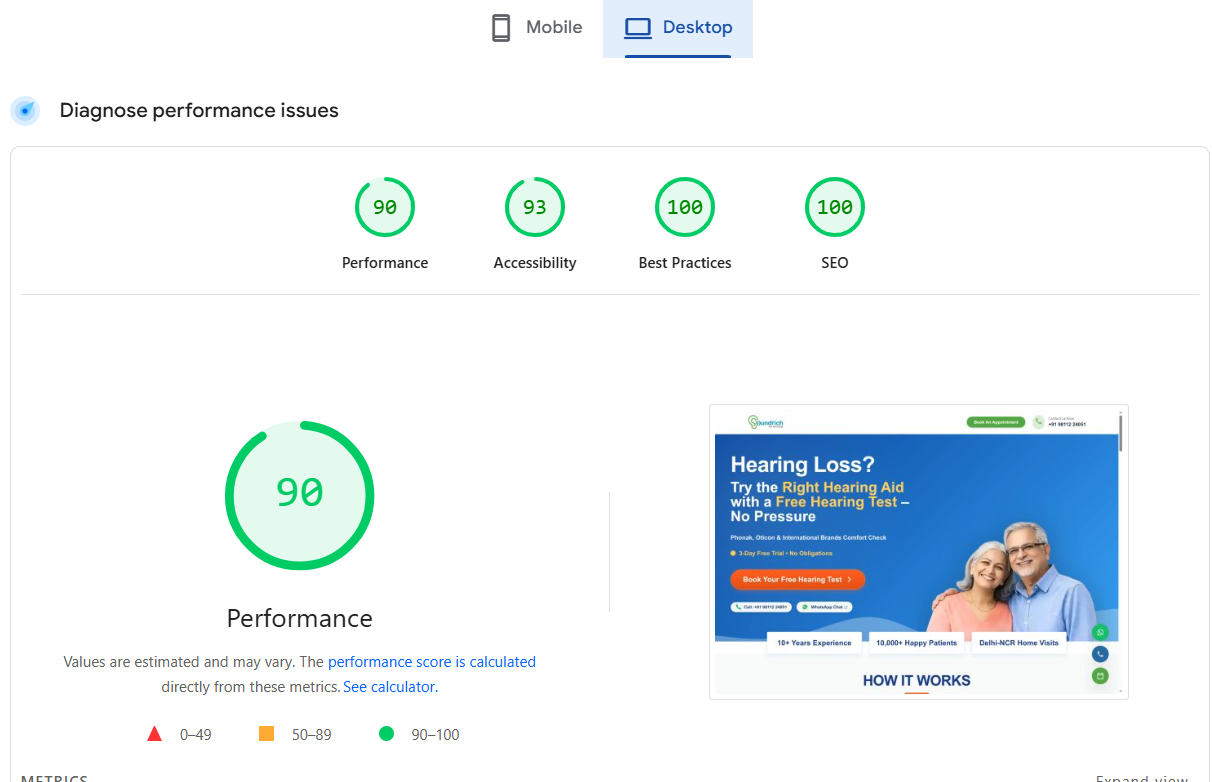Click 'Expand view' at the bottom right

pyautogui.click(x=1142, y=777)
